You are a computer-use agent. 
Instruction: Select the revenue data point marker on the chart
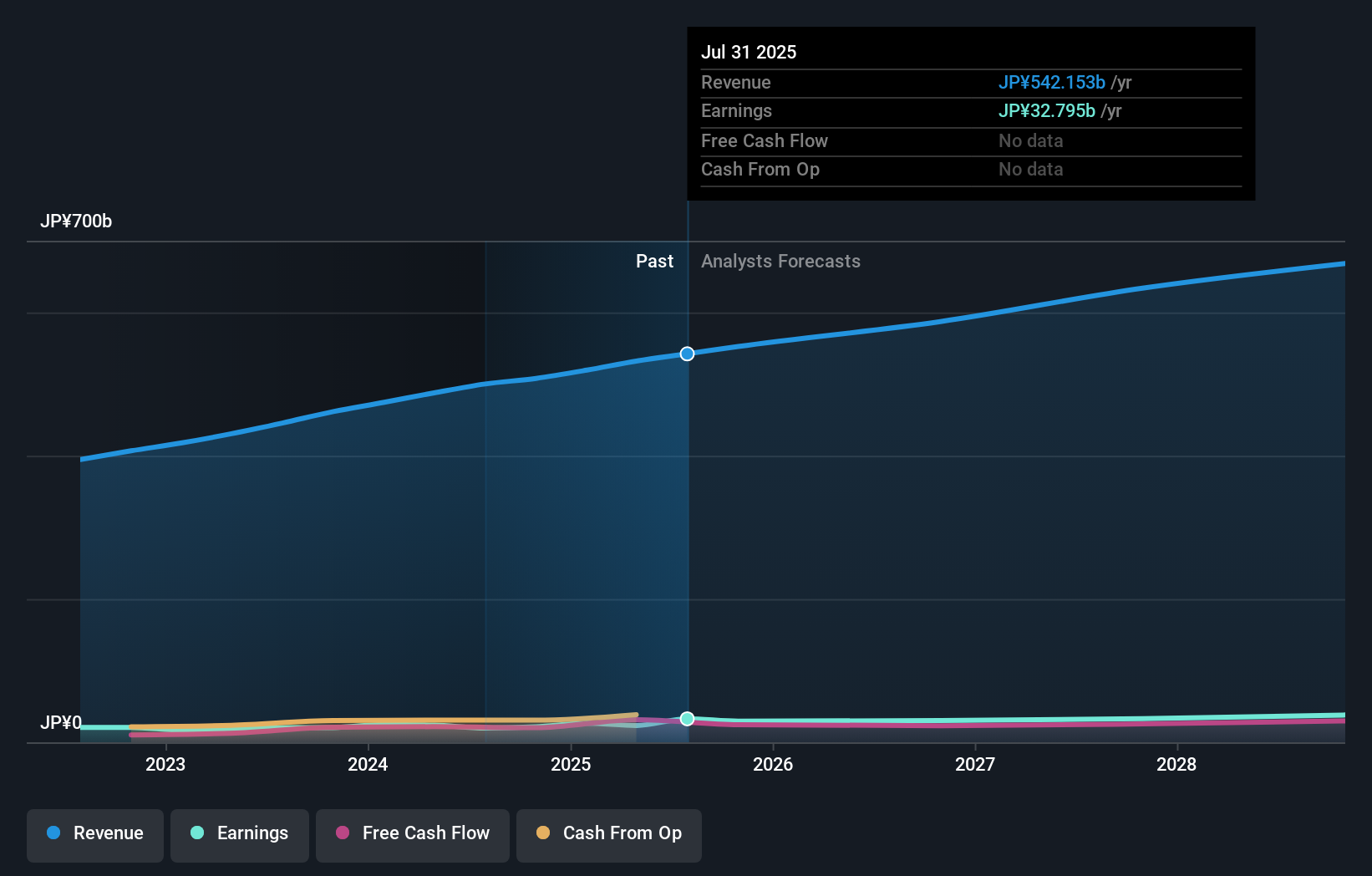[x=687, y=354]
